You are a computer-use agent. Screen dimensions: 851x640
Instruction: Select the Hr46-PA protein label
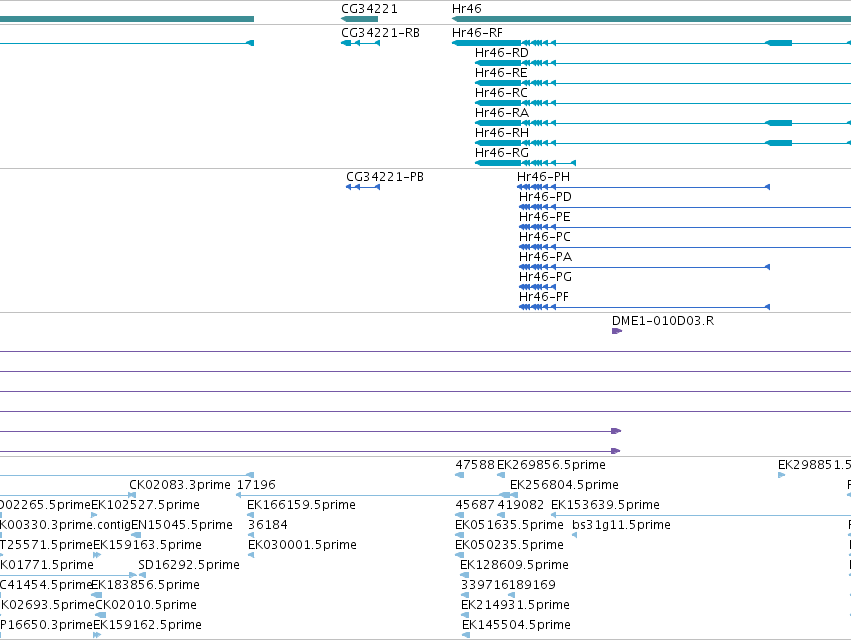click(x=545, y=257)
